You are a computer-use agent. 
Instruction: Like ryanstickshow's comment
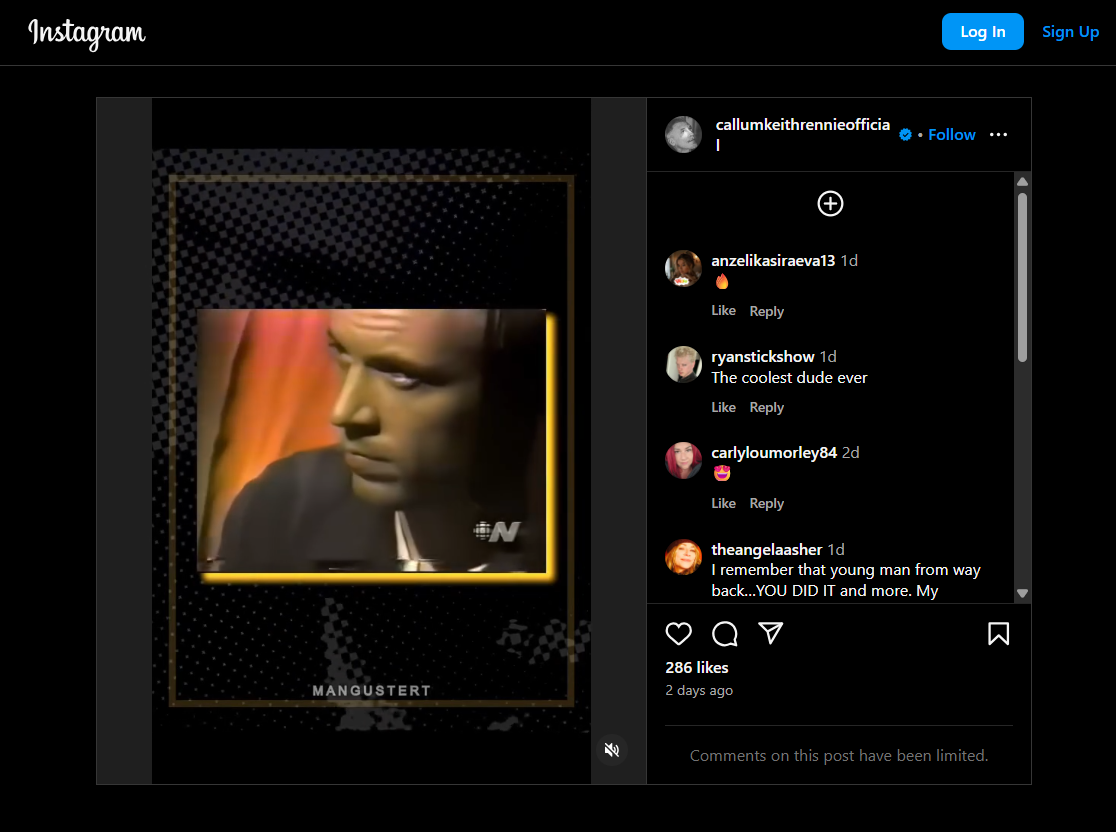click(723, 407)
